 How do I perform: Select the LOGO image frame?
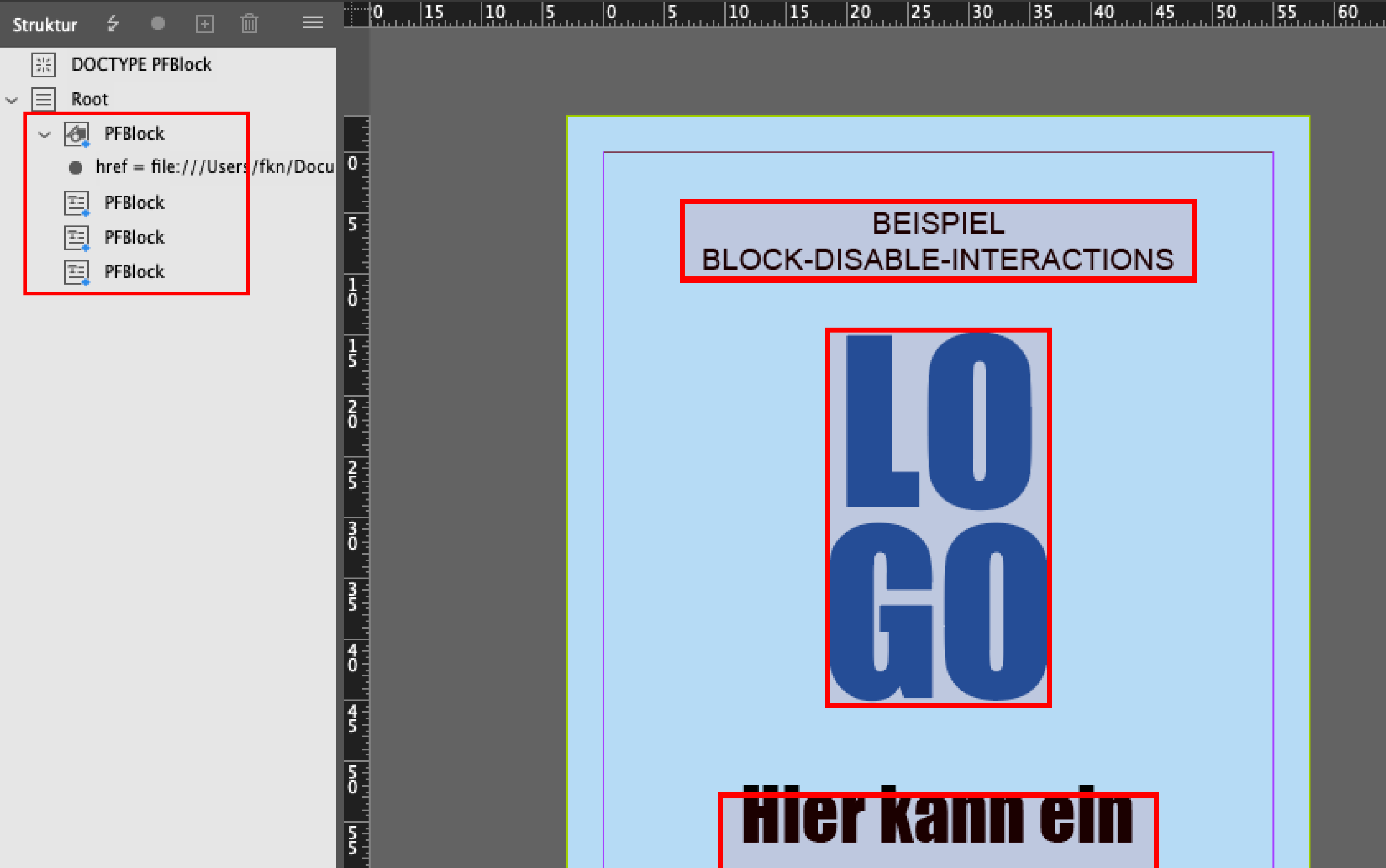coord(938,517)
